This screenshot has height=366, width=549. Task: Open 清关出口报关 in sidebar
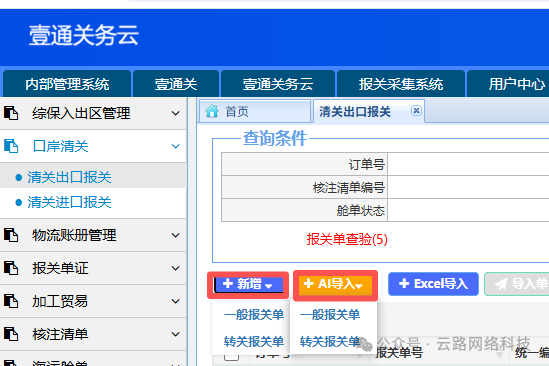[69, 177]
